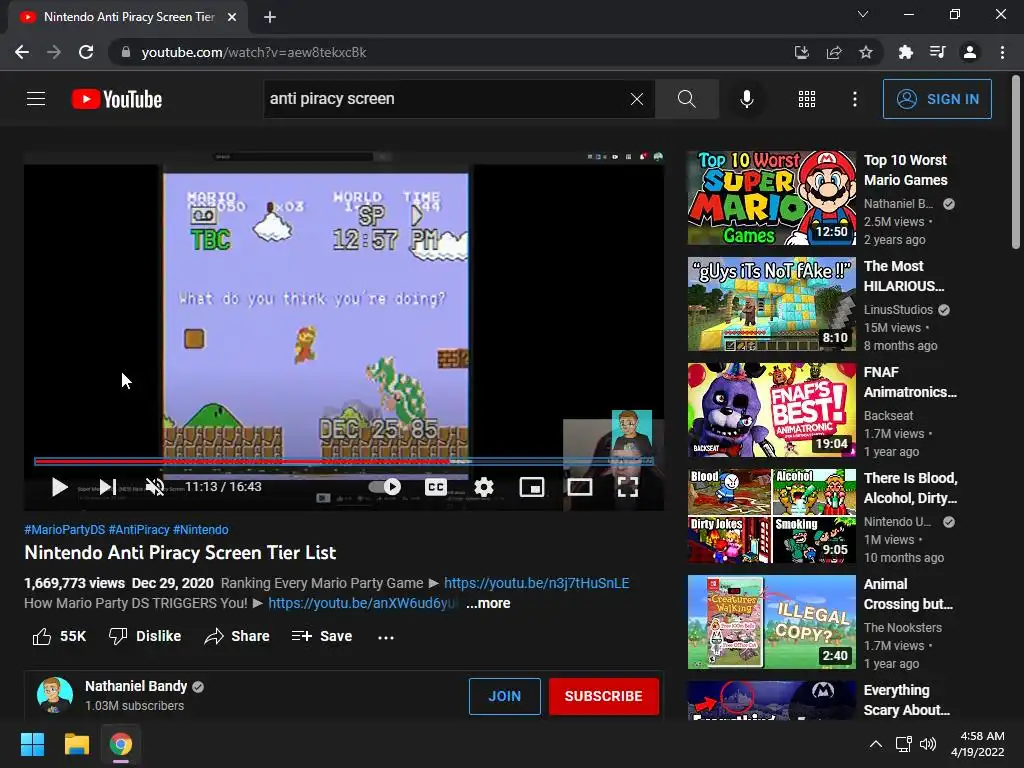Viewport: 1024px width, 768px height.
Task: Open the YouTube guide hamburger menu
Action: (36, 99)
